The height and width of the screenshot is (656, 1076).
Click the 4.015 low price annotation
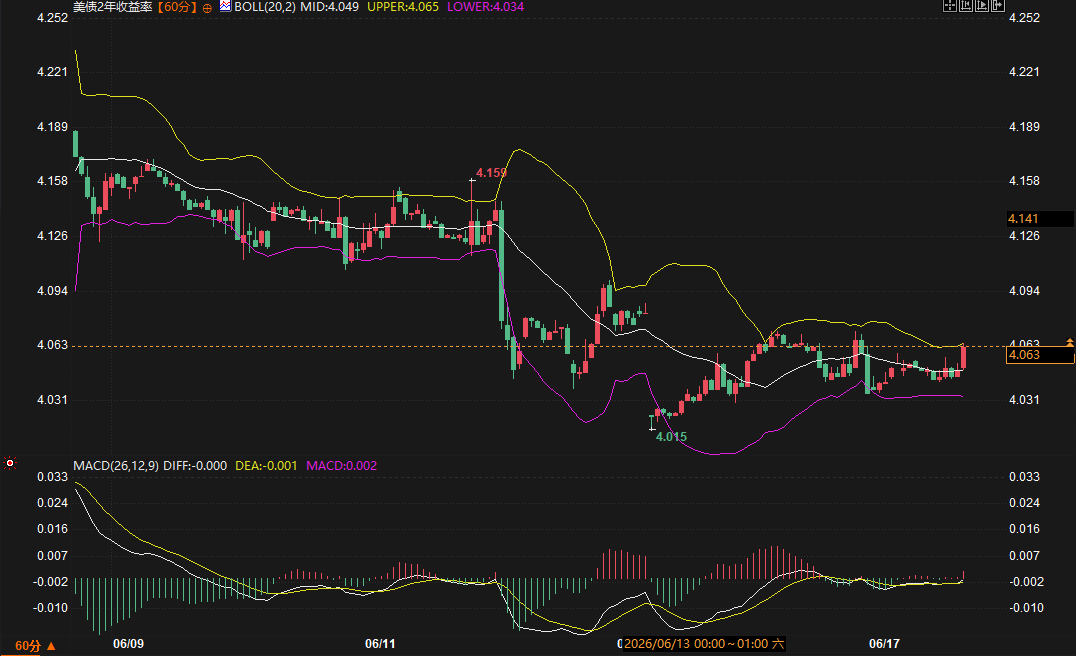click(671, 436)
